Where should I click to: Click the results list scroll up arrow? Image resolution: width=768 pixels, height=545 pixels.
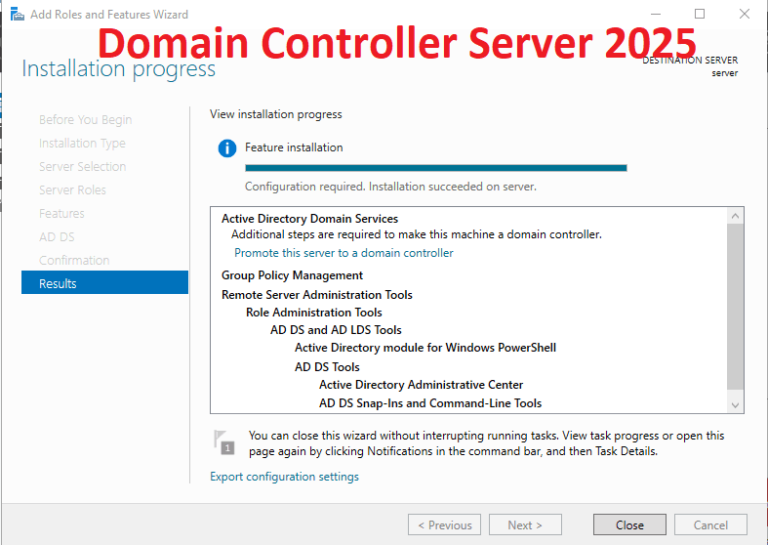pos(735,215)
